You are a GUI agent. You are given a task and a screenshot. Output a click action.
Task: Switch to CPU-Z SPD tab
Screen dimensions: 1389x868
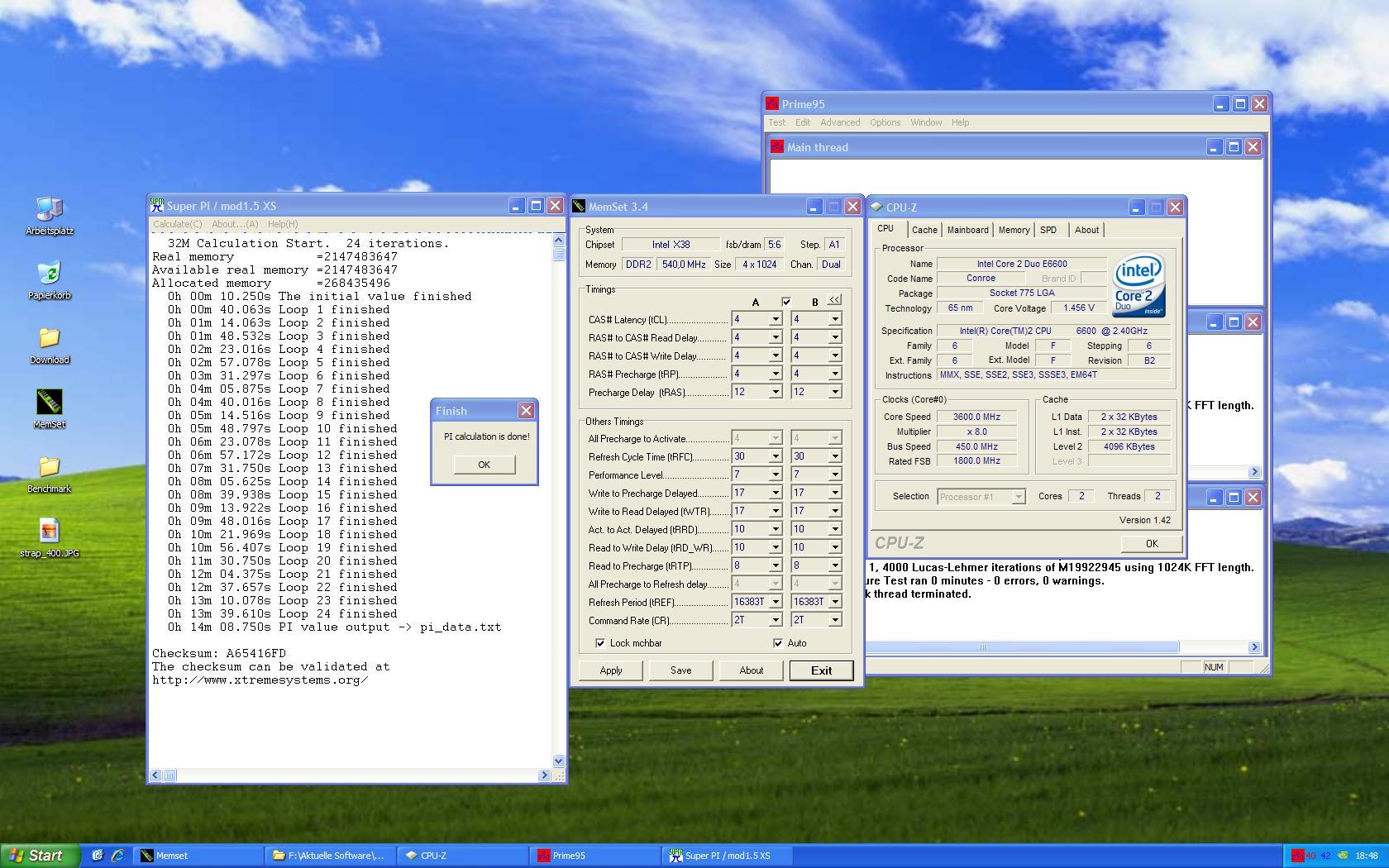[x=1048, y=230]
